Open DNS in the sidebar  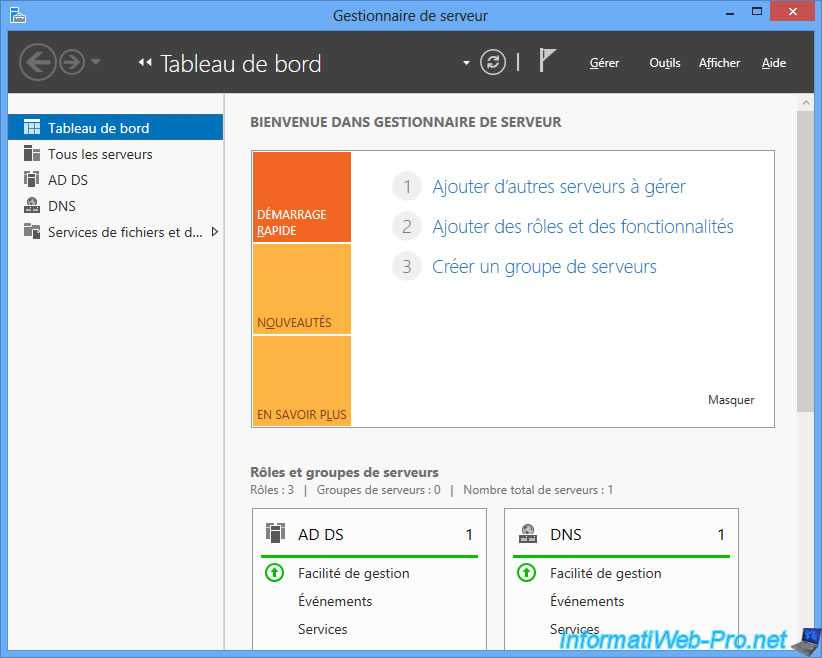[x=115, y=206]
